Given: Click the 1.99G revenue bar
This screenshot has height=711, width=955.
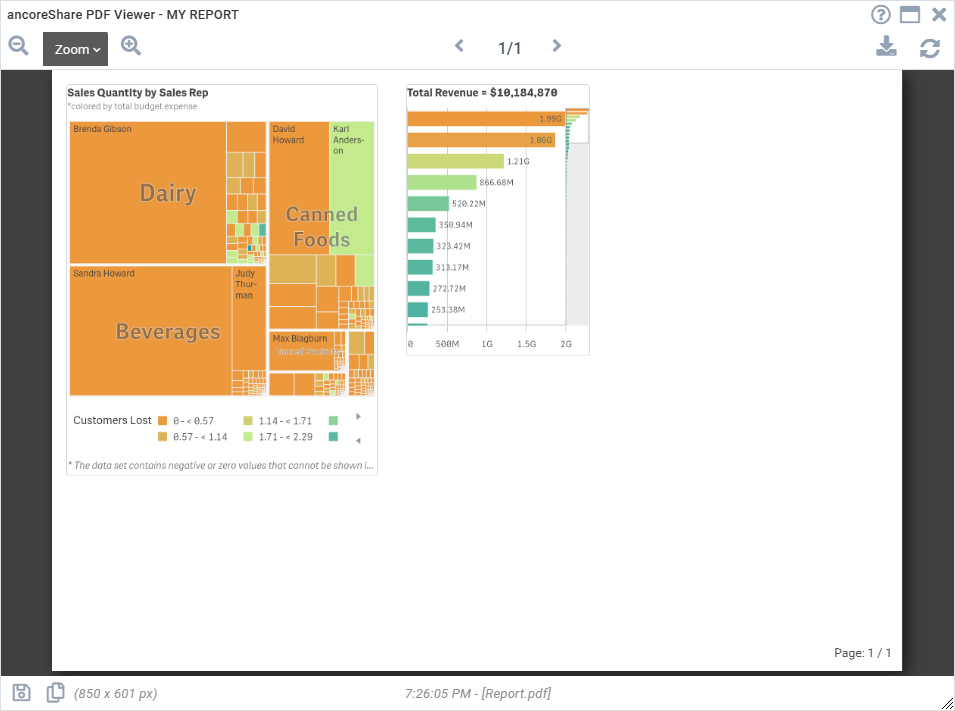Looking at the screenshot, I should 486,119.
